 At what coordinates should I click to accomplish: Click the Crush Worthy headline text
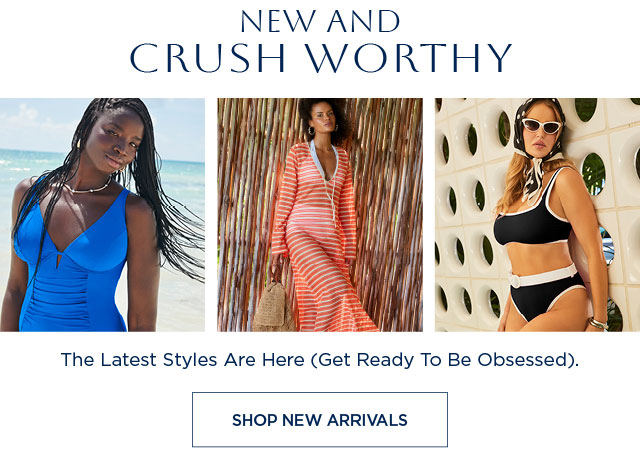pos(320,58)
